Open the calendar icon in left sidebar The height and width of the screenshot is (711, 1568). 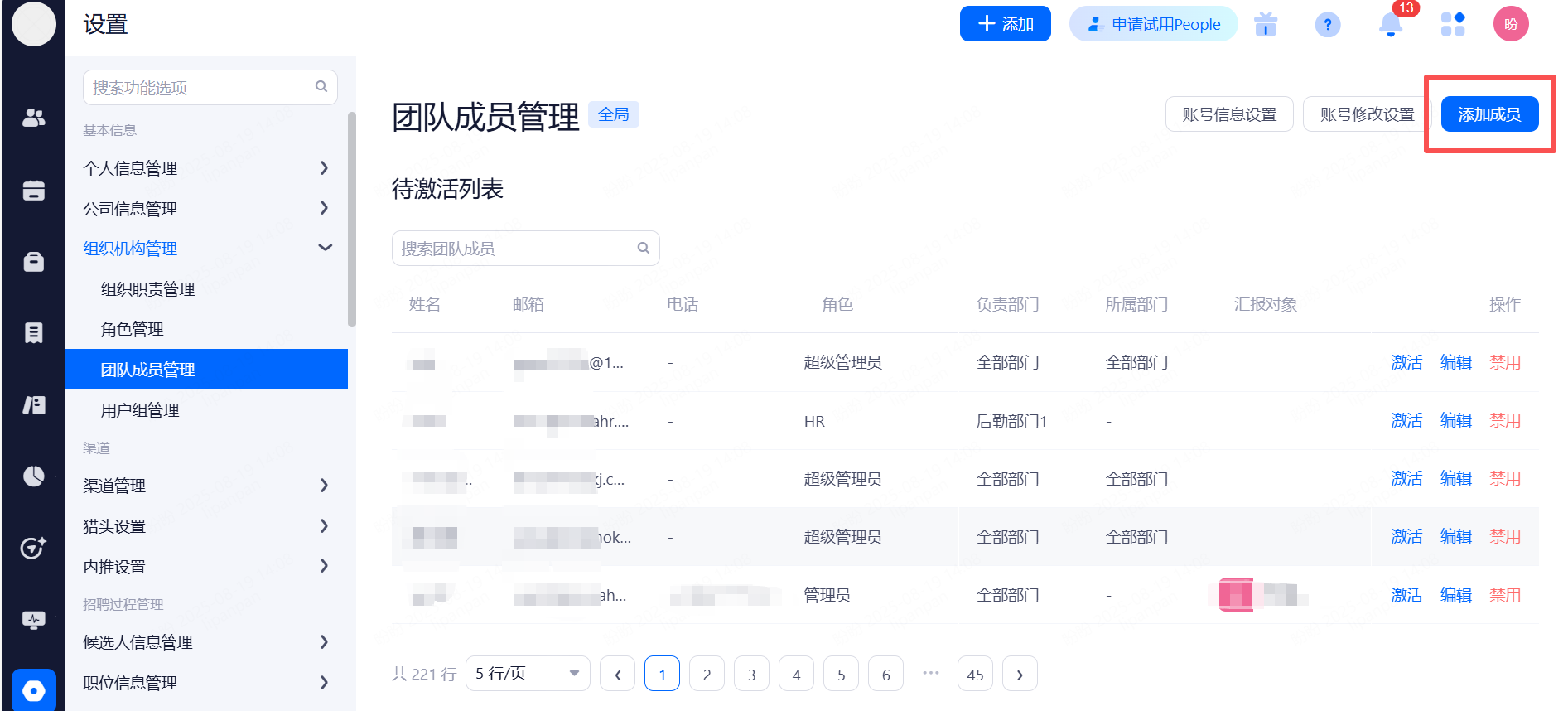point(33,191)
